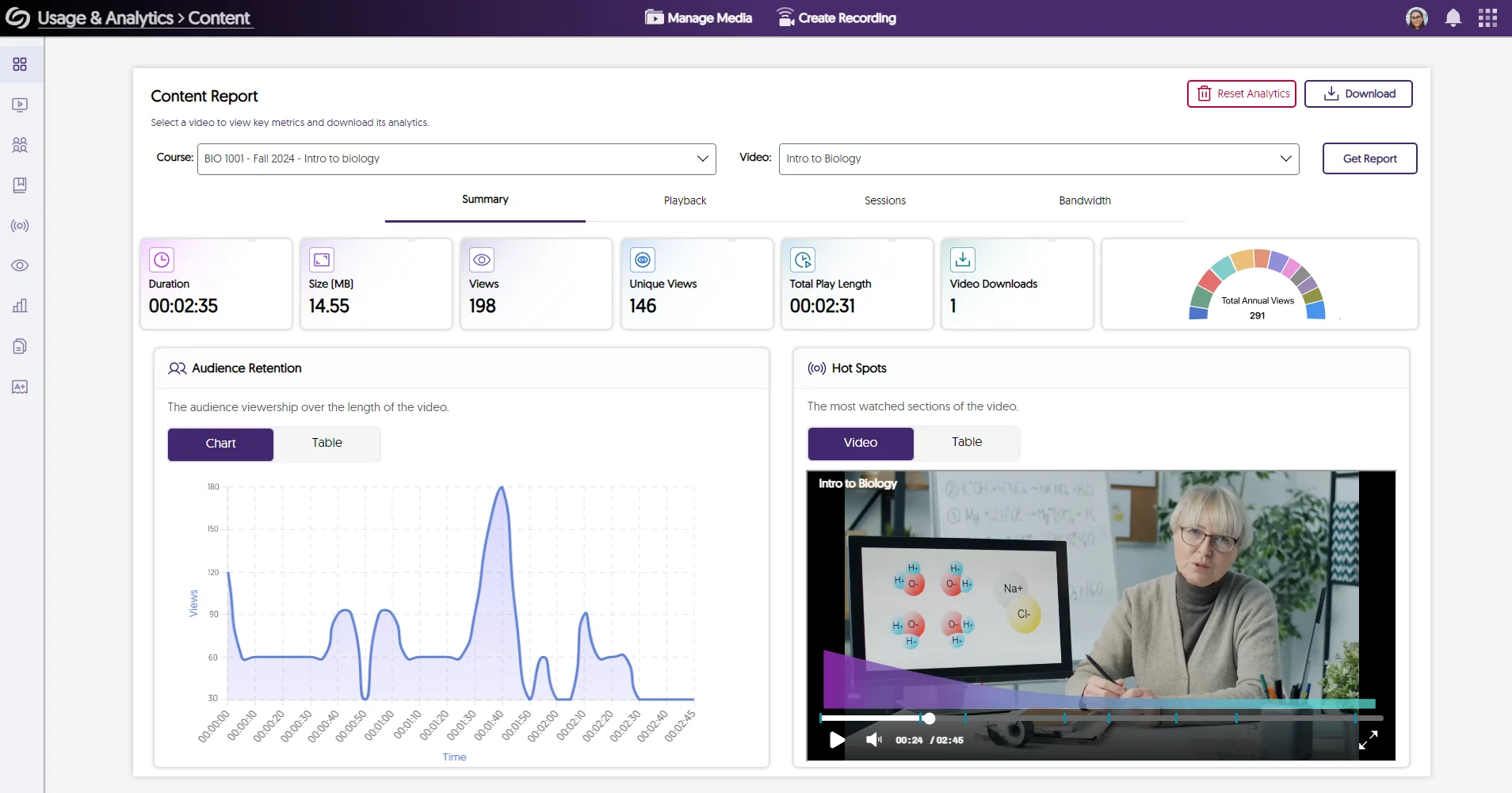Open the notifications bell

pyautogui.click(x=1453, y=17)
